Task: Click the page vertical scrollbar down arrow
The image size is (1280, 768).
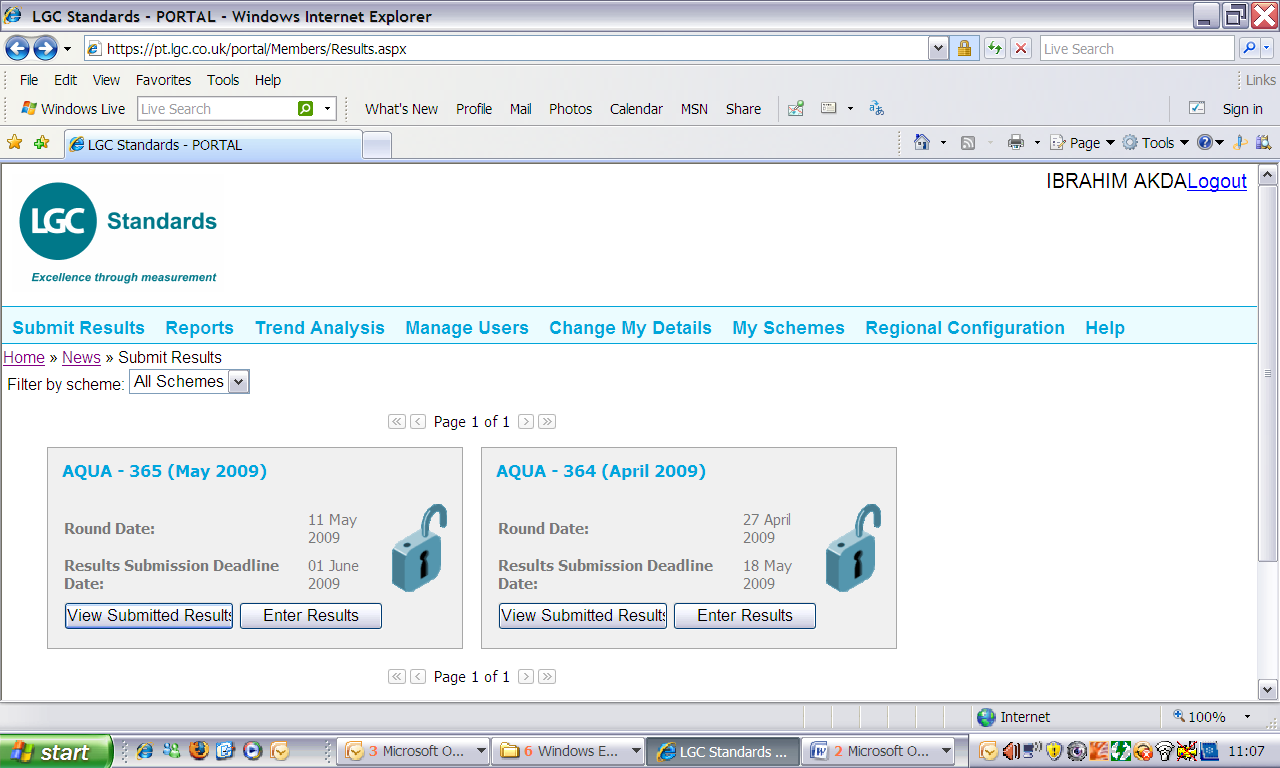Action: (x=1267, y=689)
